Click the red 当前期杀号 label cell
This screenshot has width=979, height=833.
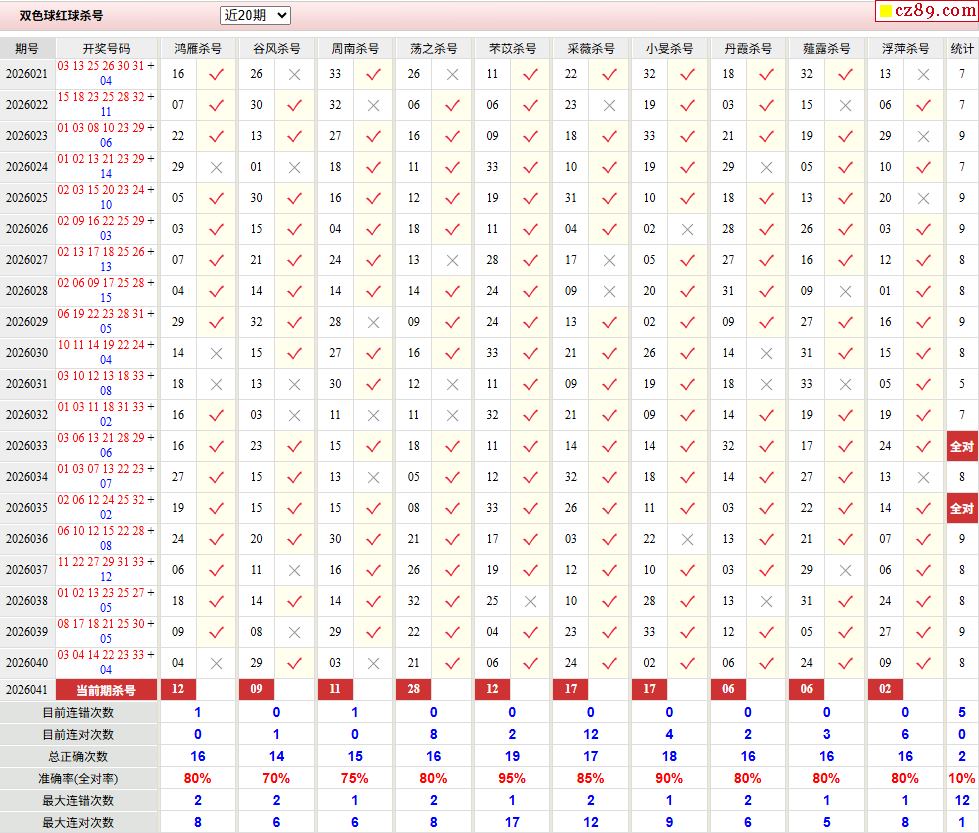pos(106,690)
